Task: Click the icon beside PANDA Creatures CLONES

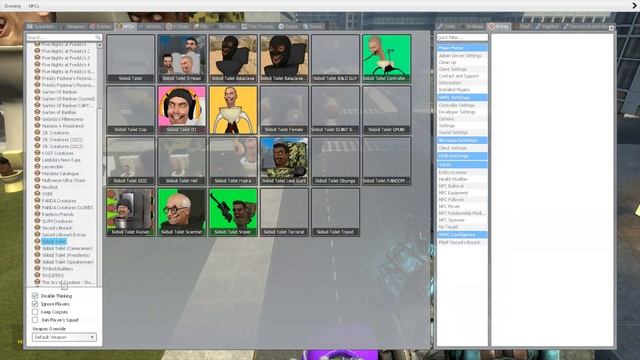Action: (37, 207)
